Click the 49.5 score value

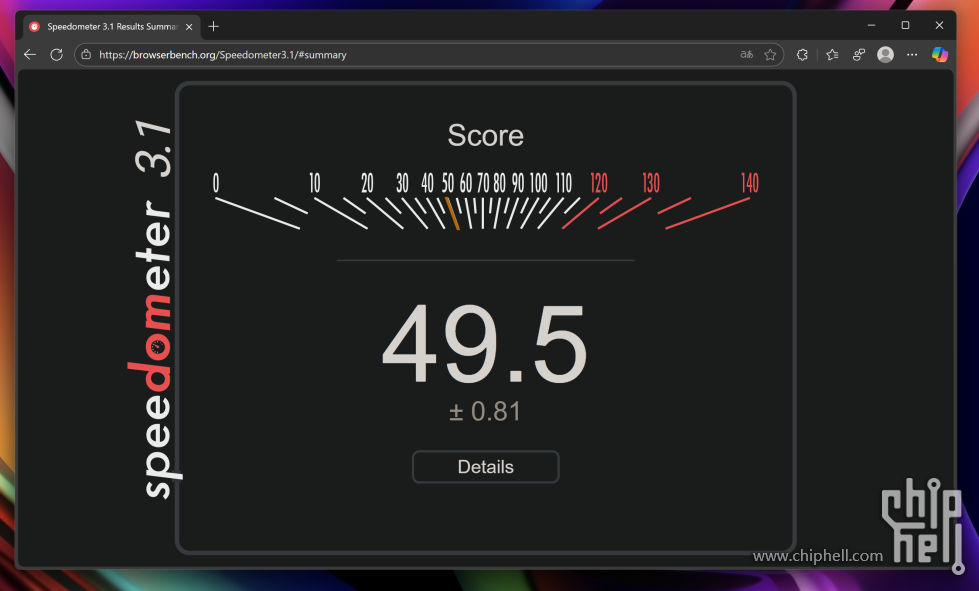(485, 344)
